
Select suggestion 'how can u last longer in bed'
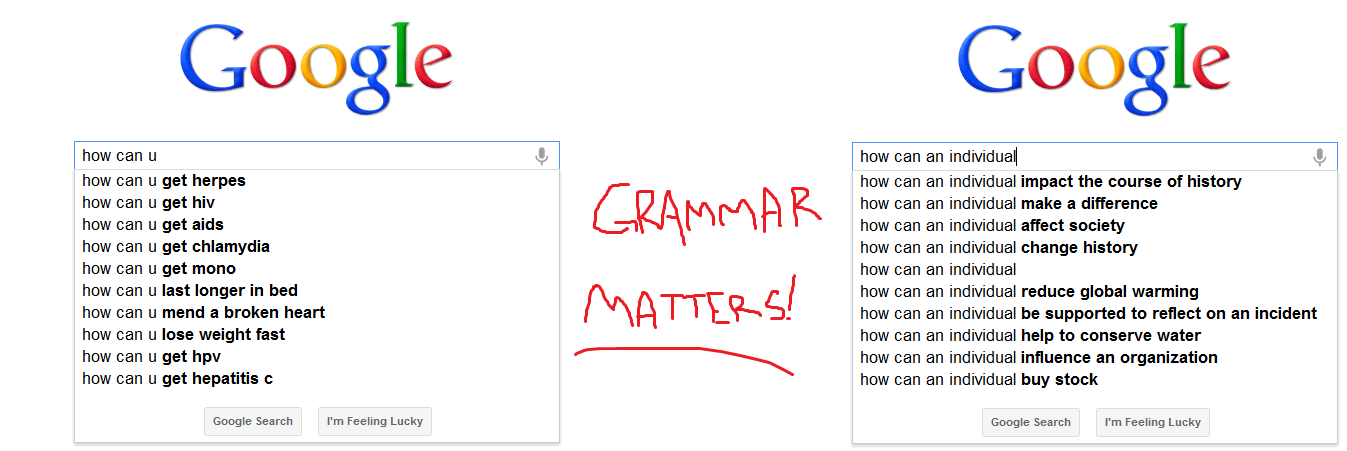coord(190,291)
